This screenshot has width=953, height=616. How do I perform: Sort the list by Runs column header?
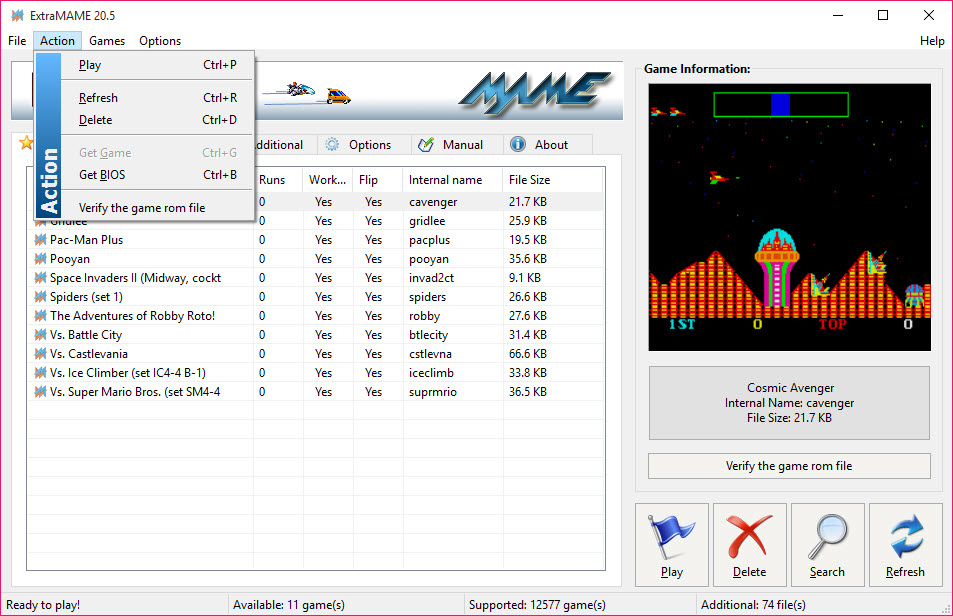278,180
